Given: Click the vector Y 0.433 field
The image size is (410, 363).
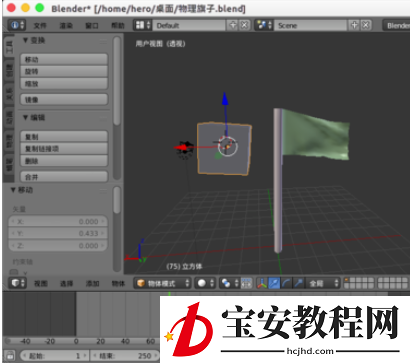Looking at the screenshot, I should coord(58,233).
